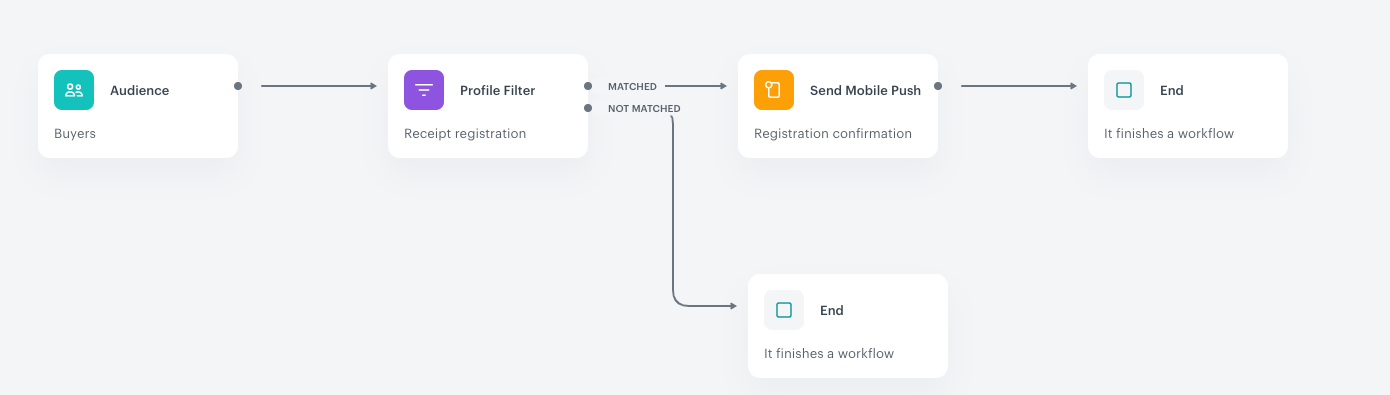The width and height of the screenshot is (1390, 395).
Task: Click the MATCHED branch label
Action: pyautogui.click(x=632, y=87)
